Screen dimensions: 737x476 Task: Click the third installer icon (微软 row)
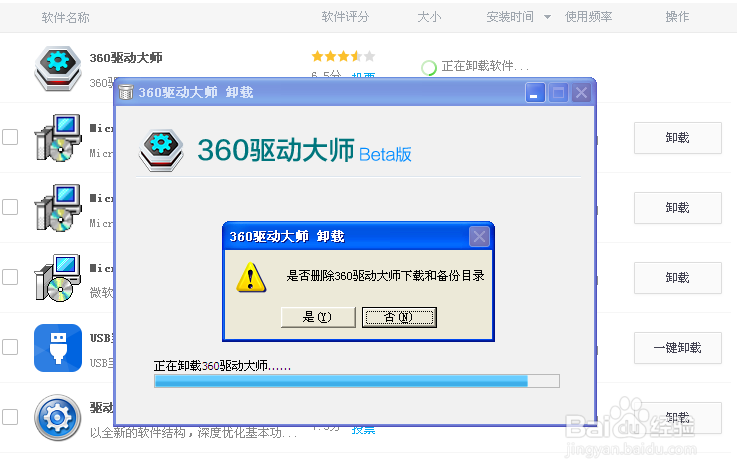coord(58,278)
